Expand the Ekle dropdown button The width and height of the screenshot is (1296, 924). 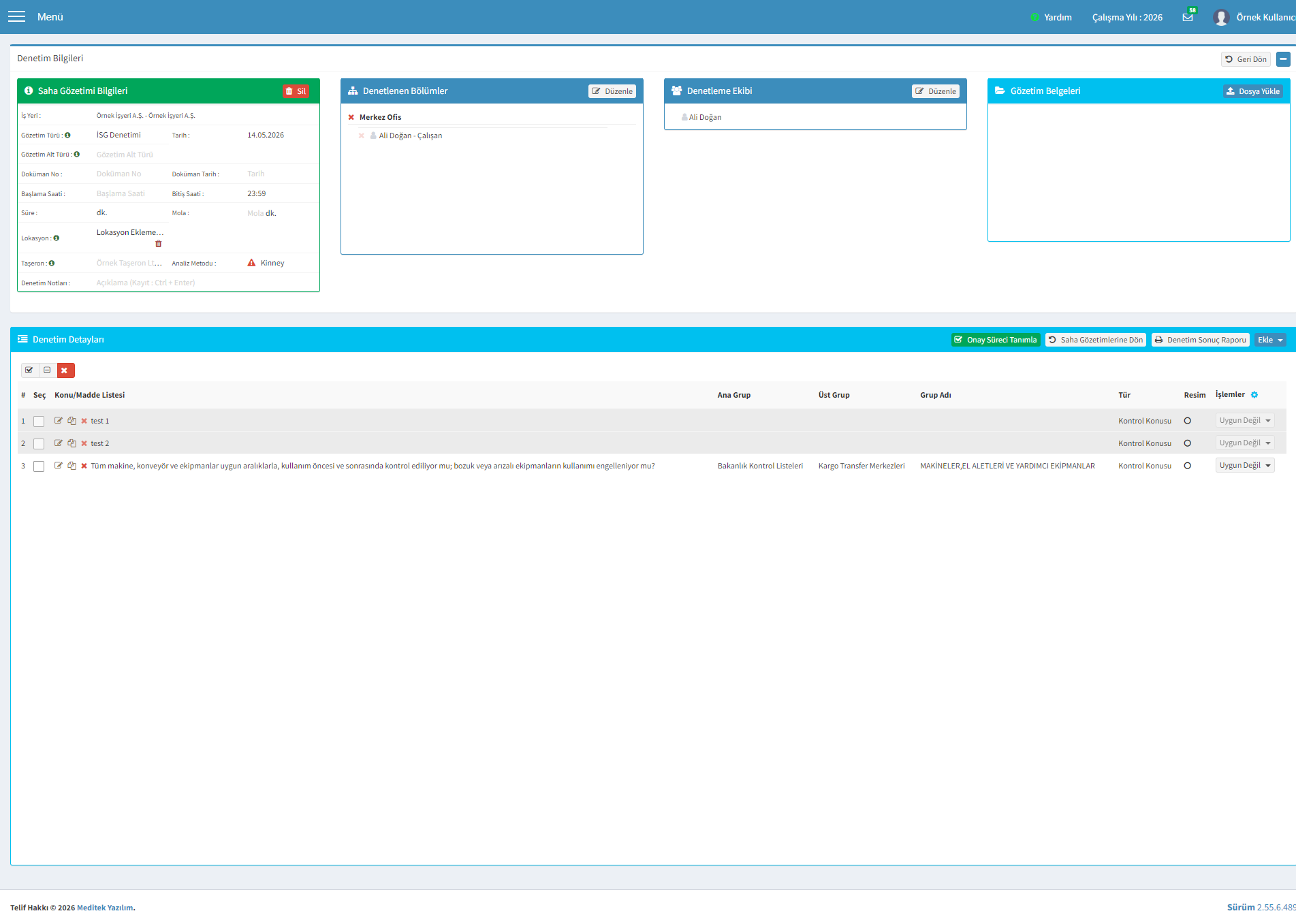pos(1270,340)
